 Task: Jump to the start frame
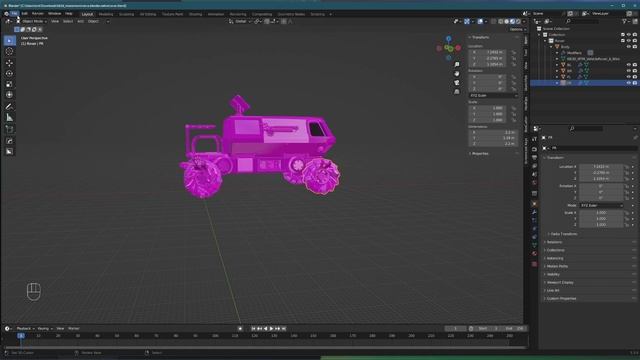(x=253, y=329)
